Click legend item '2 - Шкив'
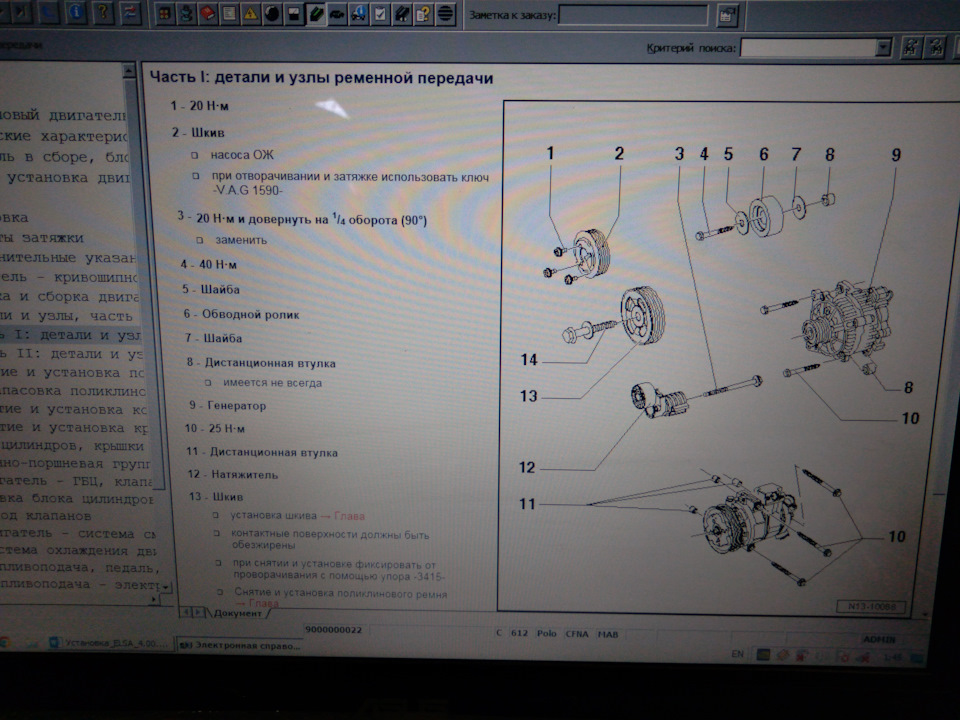Image resolution: width=960 pixels, height=720 pixels. pos(198,132)
